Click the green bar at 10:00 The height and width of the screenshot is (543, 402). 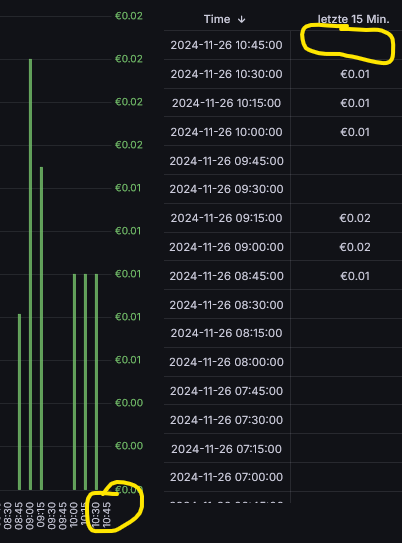74,382
